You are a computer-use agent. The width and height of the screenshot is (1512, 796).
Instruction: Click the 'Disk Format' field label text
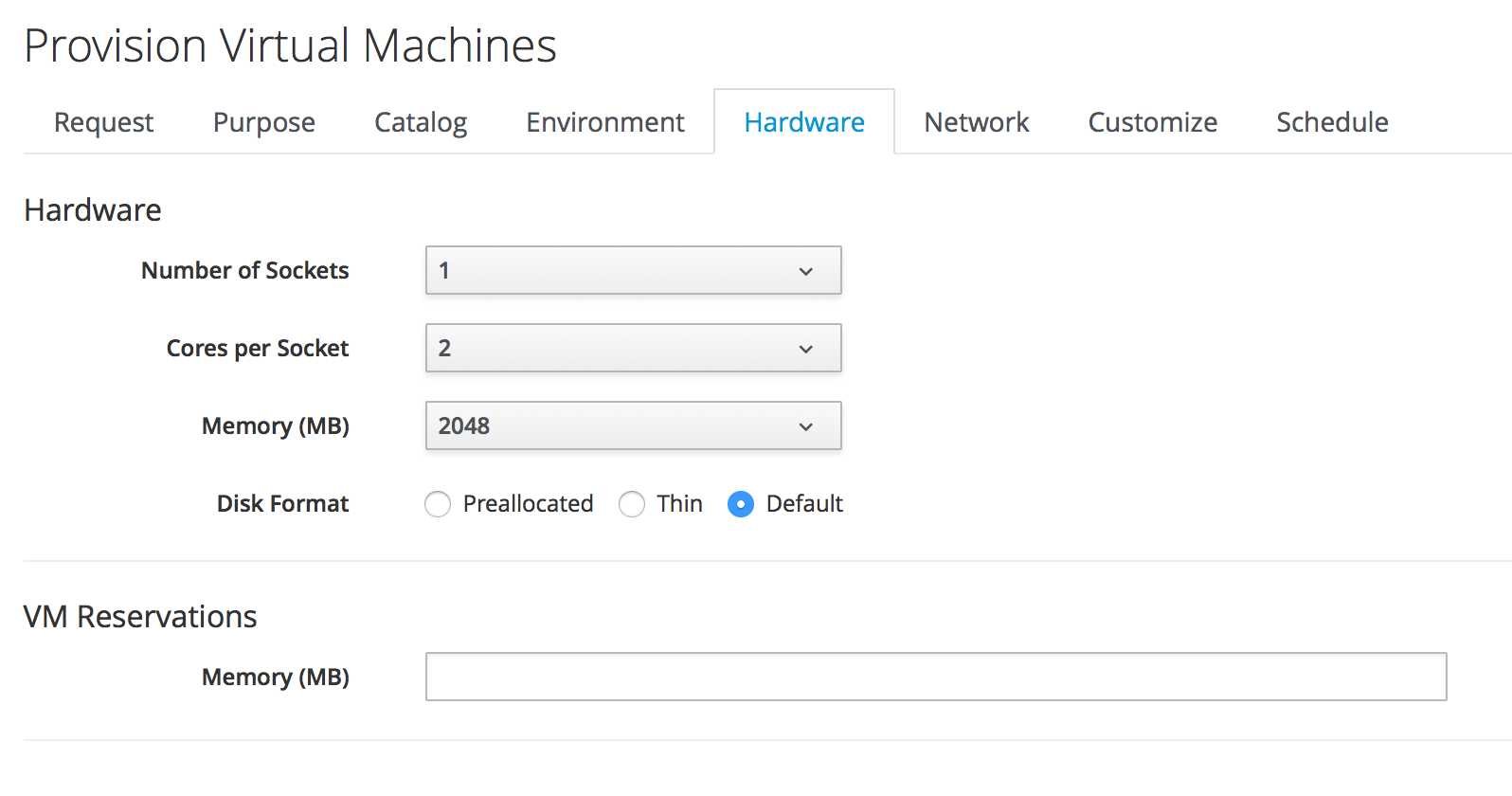(x=282, y=504)
